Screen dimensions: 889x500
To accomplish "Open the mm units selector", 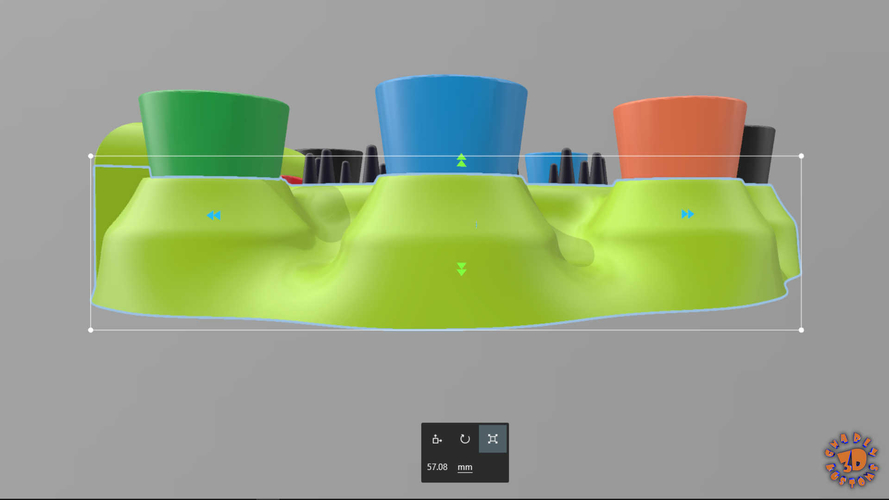I will pos(465,467).
